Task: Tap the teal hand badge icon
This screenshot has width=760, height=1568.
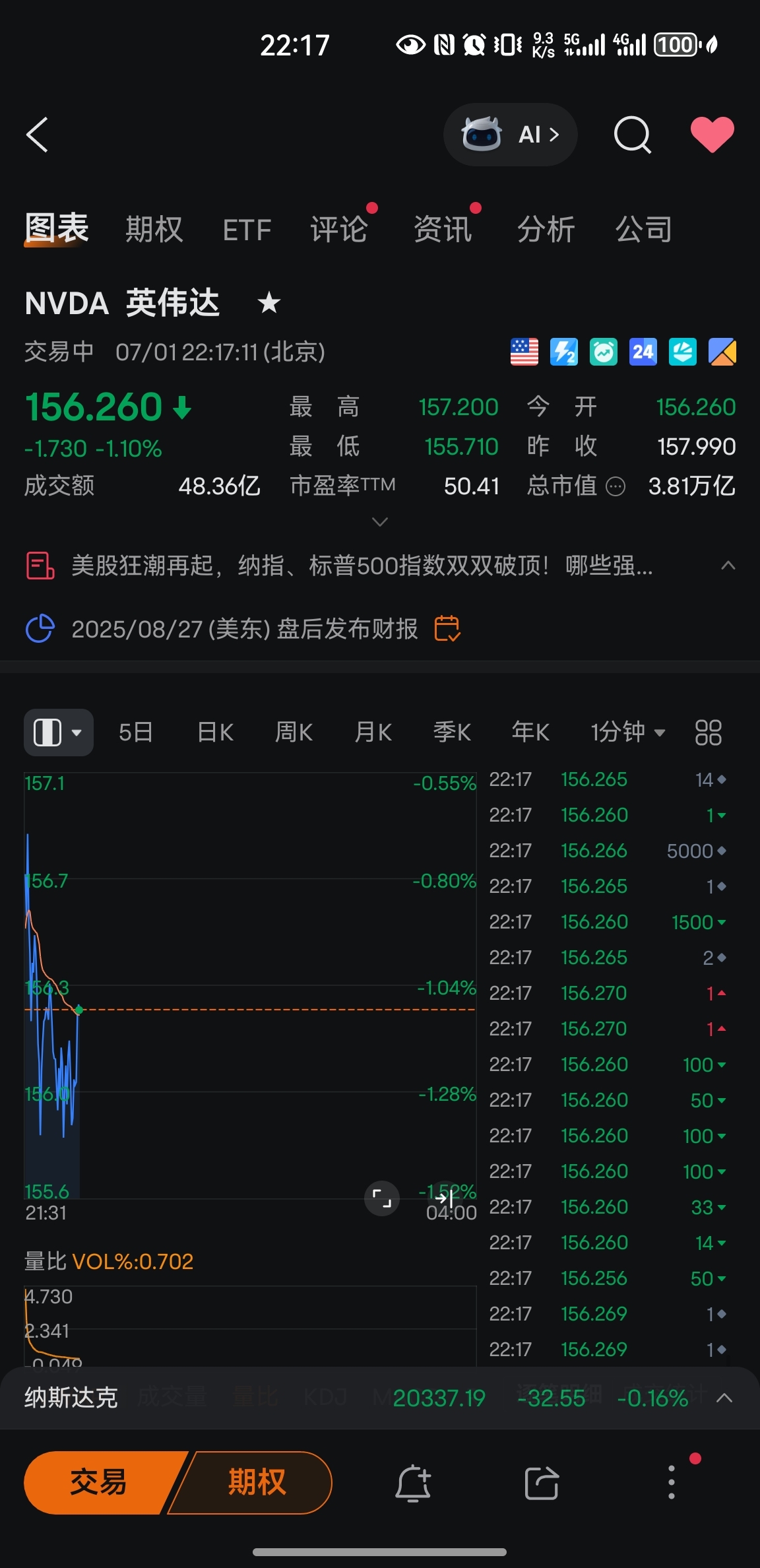Action: point(683,352)
